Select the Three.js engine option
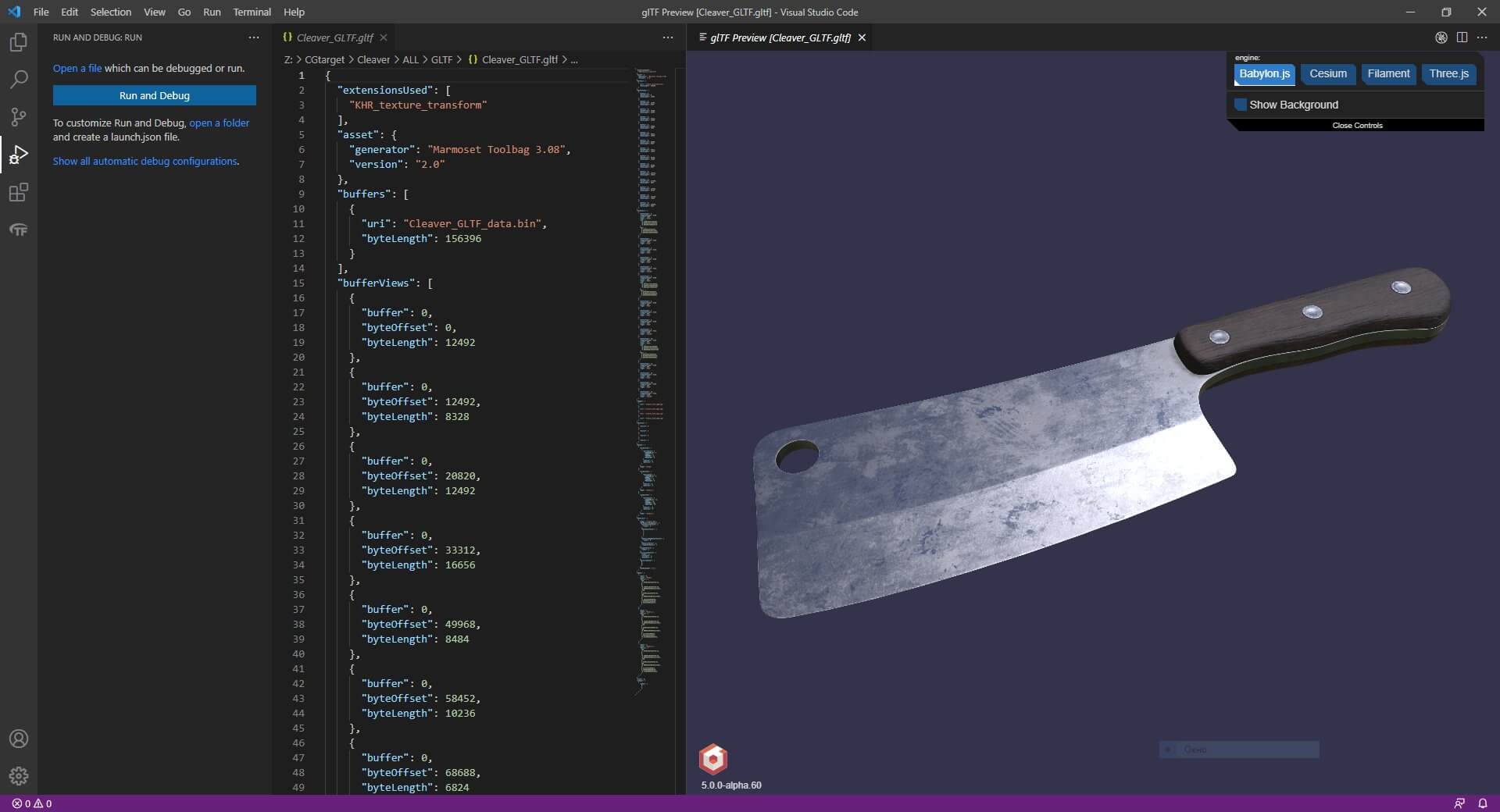This screenshot has height=812, width=1500. click(x=1448, y=74)
